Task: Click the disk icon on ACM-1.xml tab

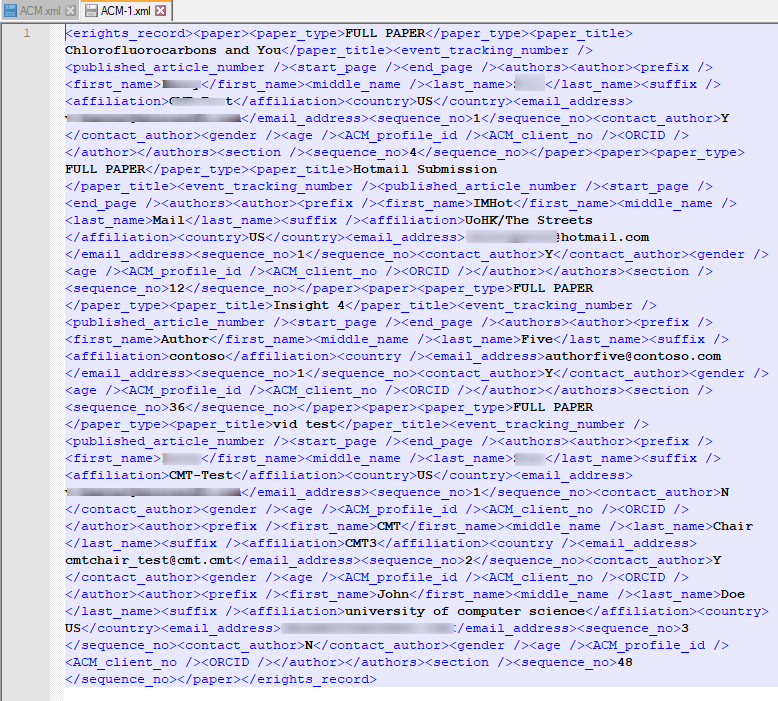Action: point(91,10)
